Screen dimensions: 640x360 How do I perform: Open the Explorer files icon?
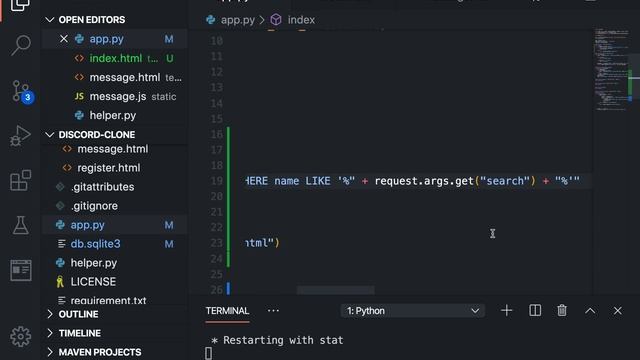(x=20, y=5)
